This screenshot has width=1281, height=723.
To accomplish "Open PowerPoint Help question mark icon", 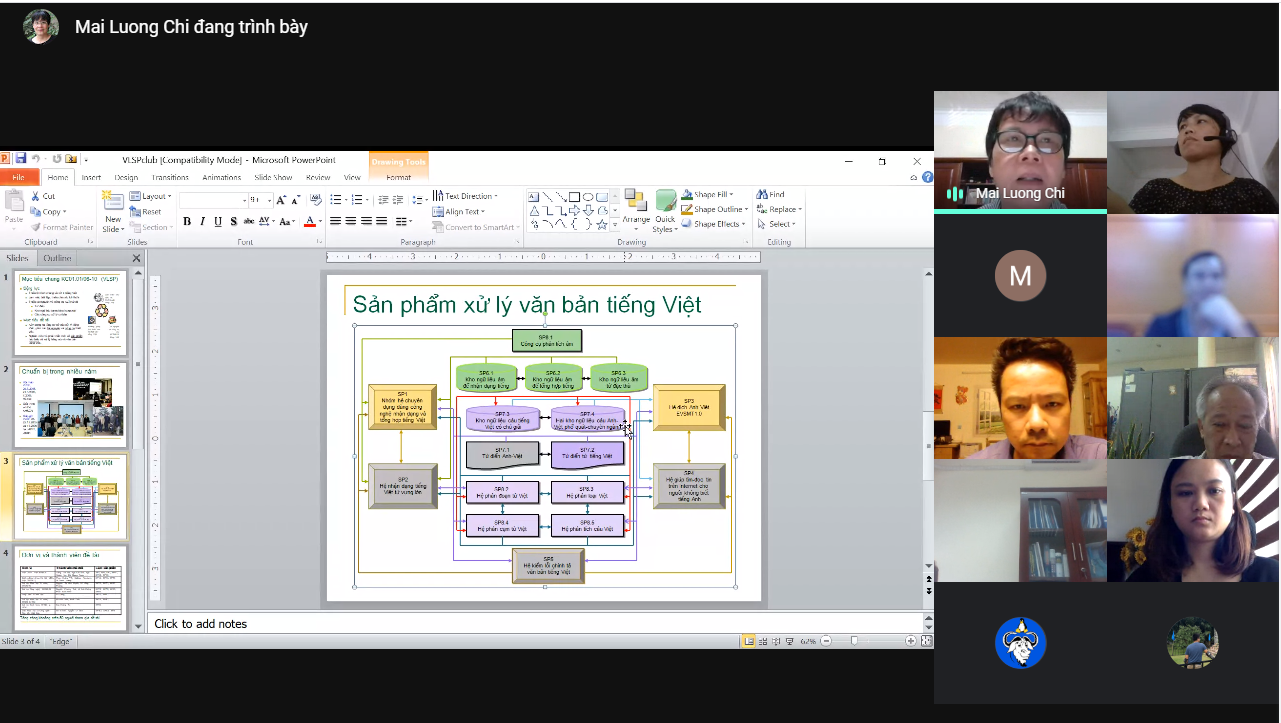I will point(927,178).
